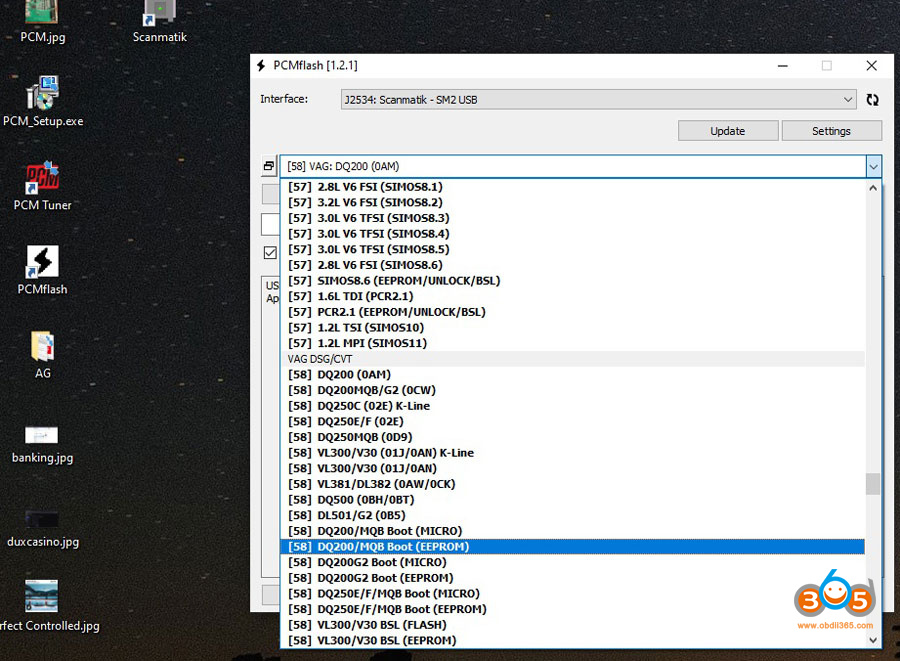Toggle the checkbox left of the dropdown list
Image resolution: width=900 pixels, height=661 pixels.
(x=270, y=253)
